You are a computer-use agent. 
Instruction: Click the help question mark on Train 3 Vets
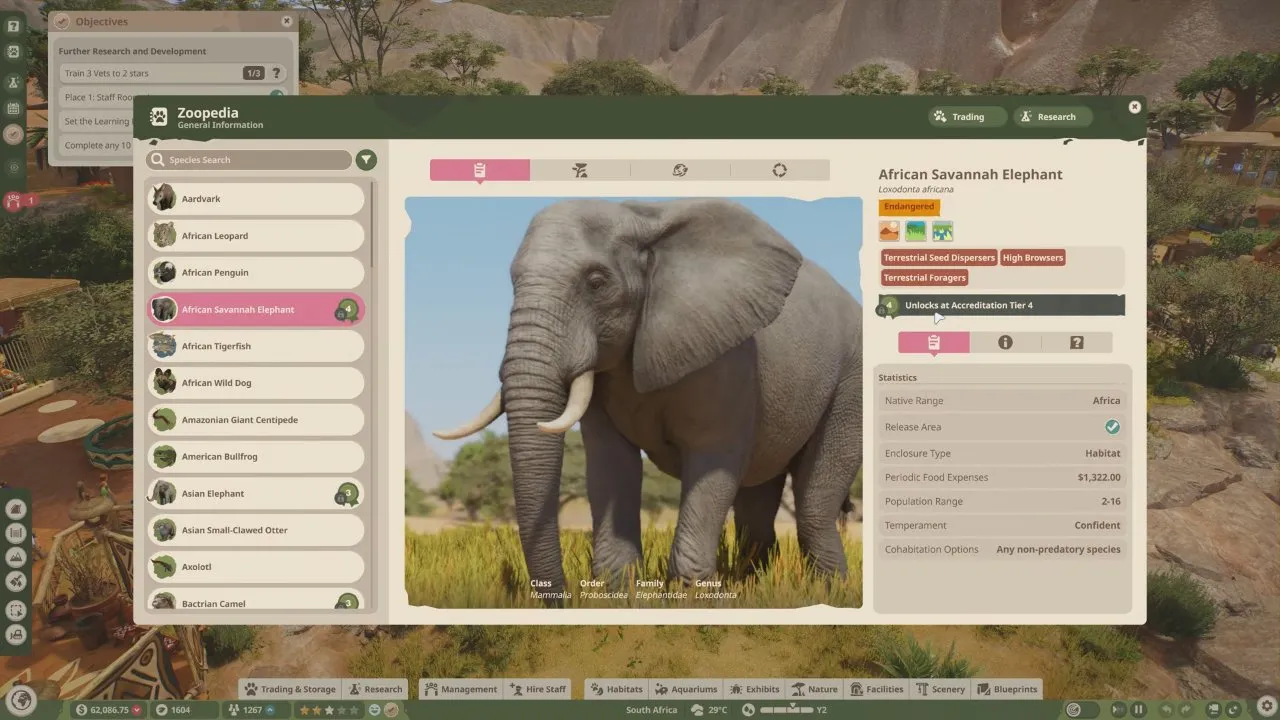tap(277, 73)
